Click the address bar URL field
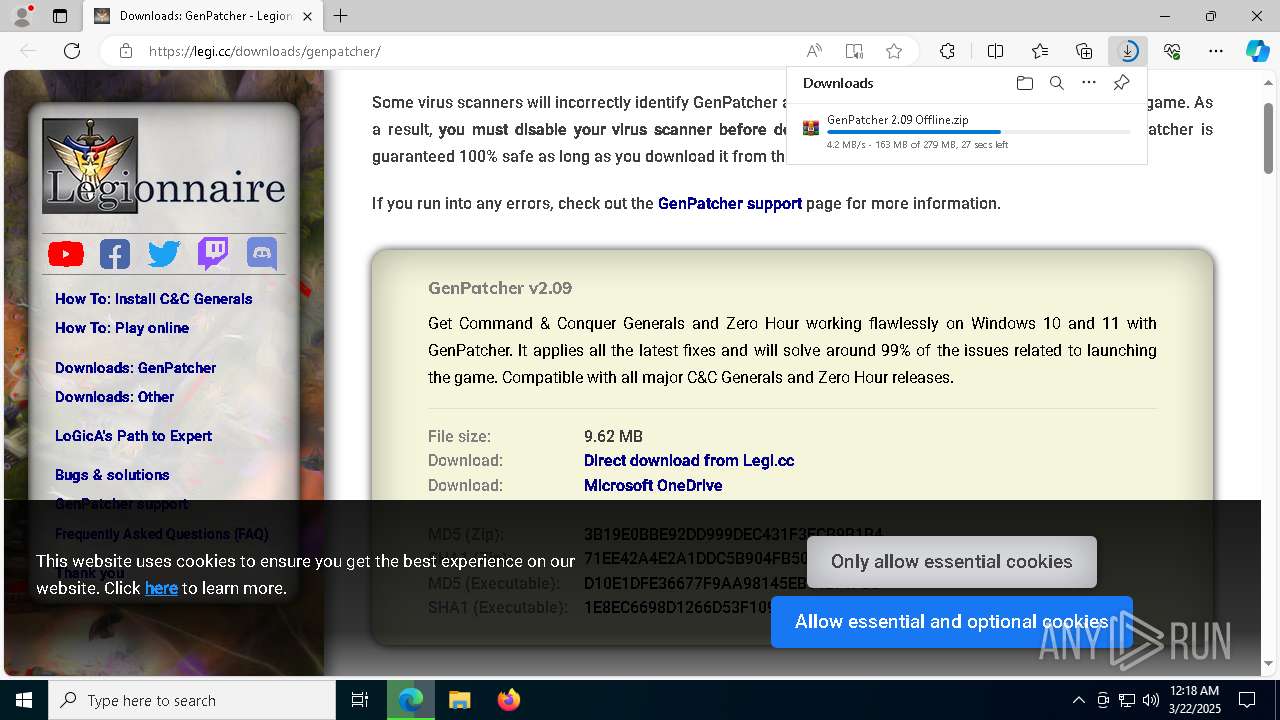 (x=470, y=51)
